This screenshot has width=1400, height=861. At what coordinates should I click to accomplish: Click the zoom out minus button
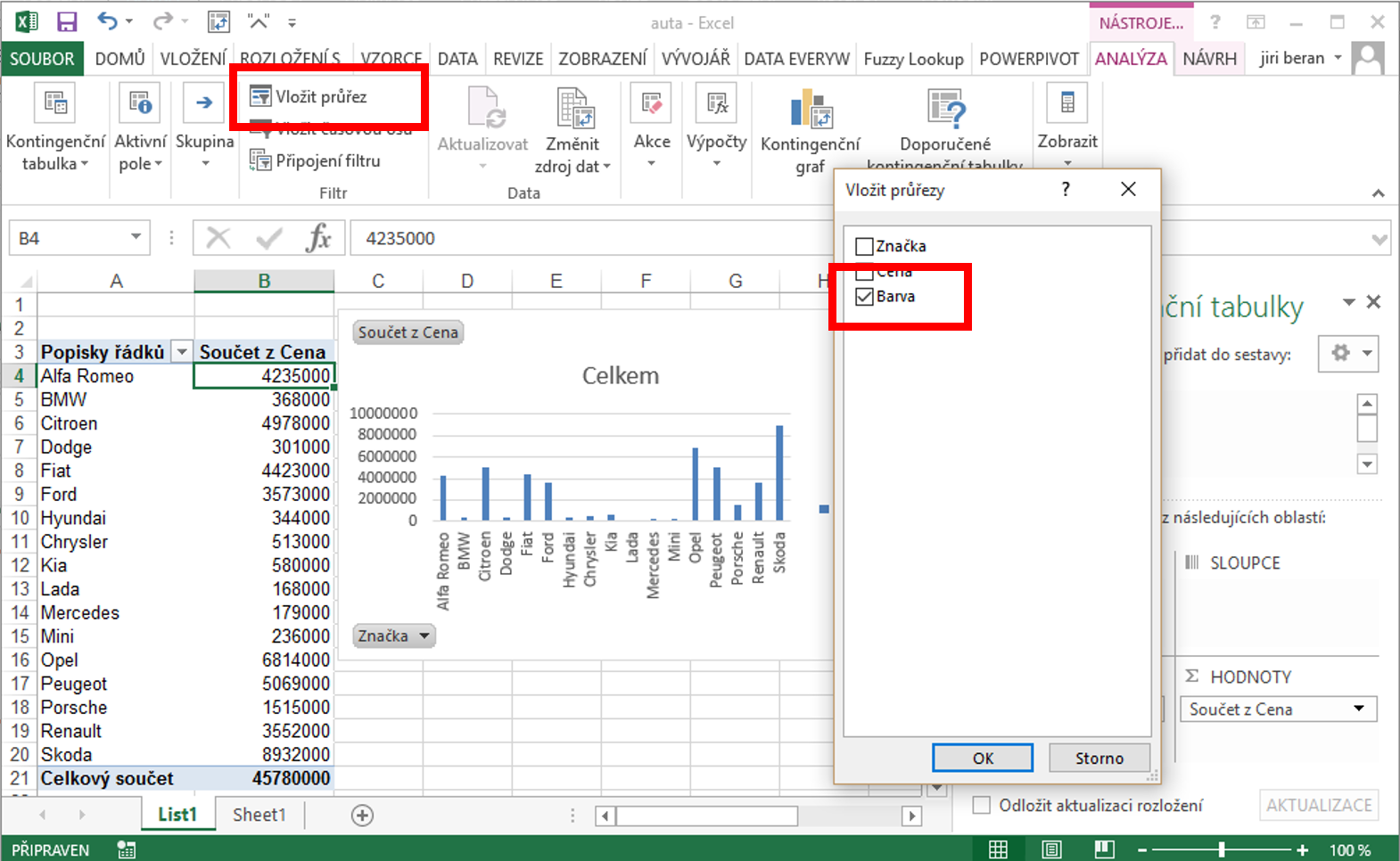pyautogui.click(x=1142, y=850)
